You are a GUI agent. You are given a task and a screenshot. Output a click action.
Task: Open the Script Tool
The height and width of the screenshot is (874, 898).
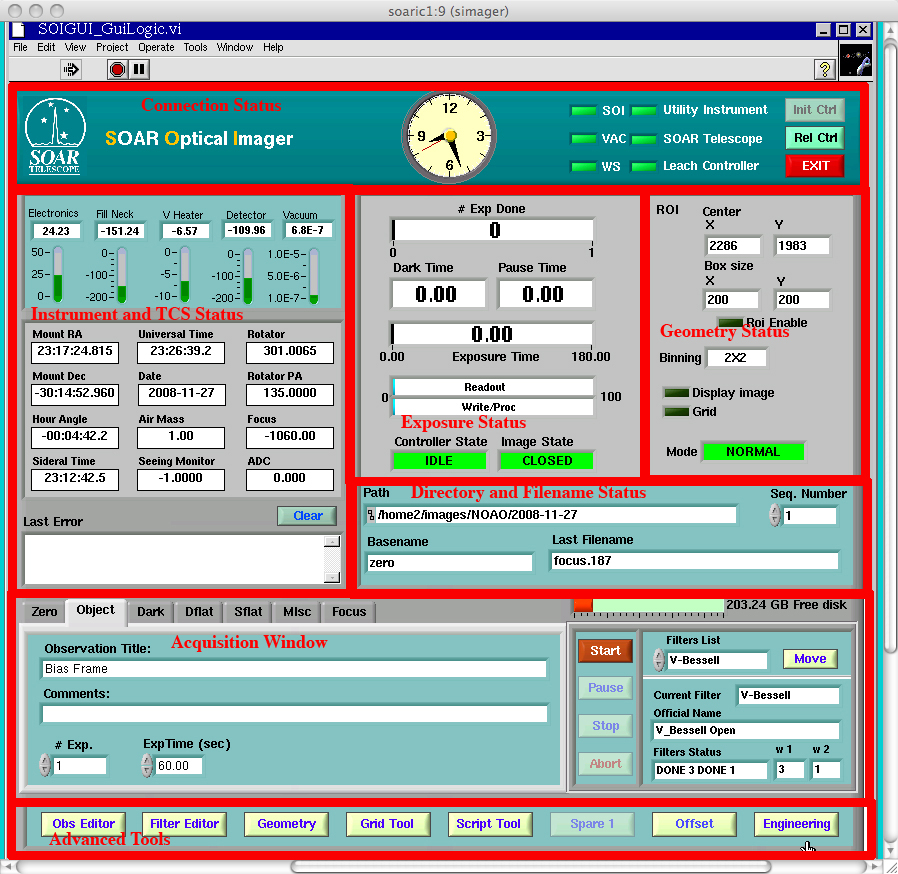coord(489,824)
